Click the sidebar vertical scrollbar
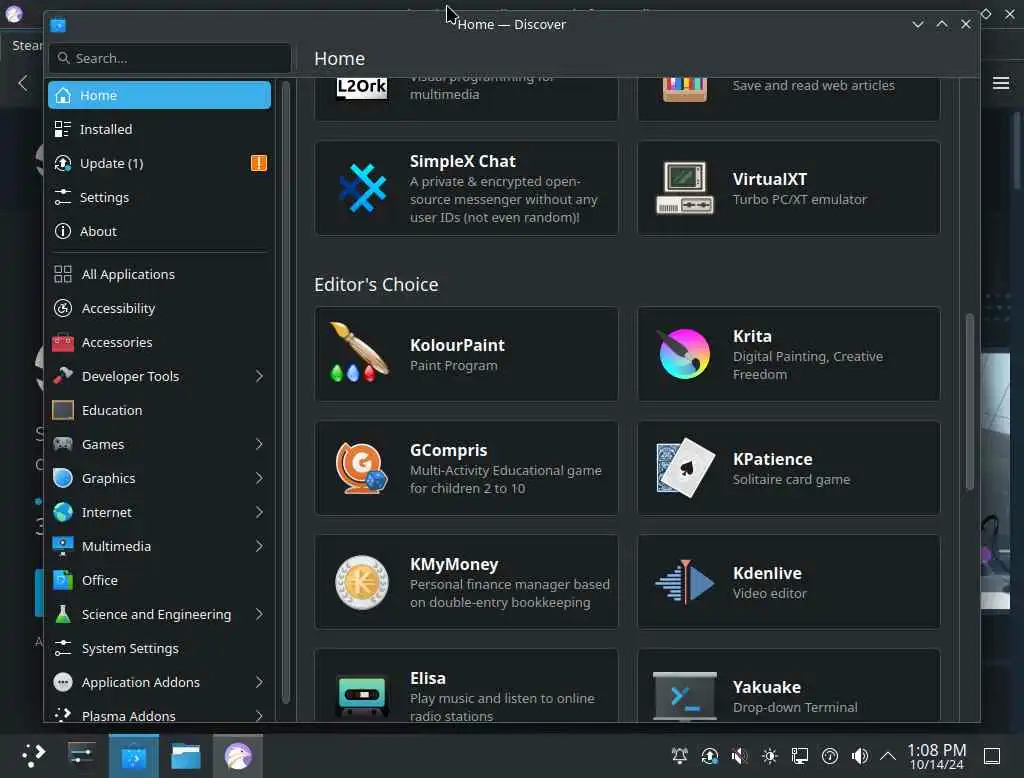Viewport: 1024px width, 778px height. tap(285, 392)
